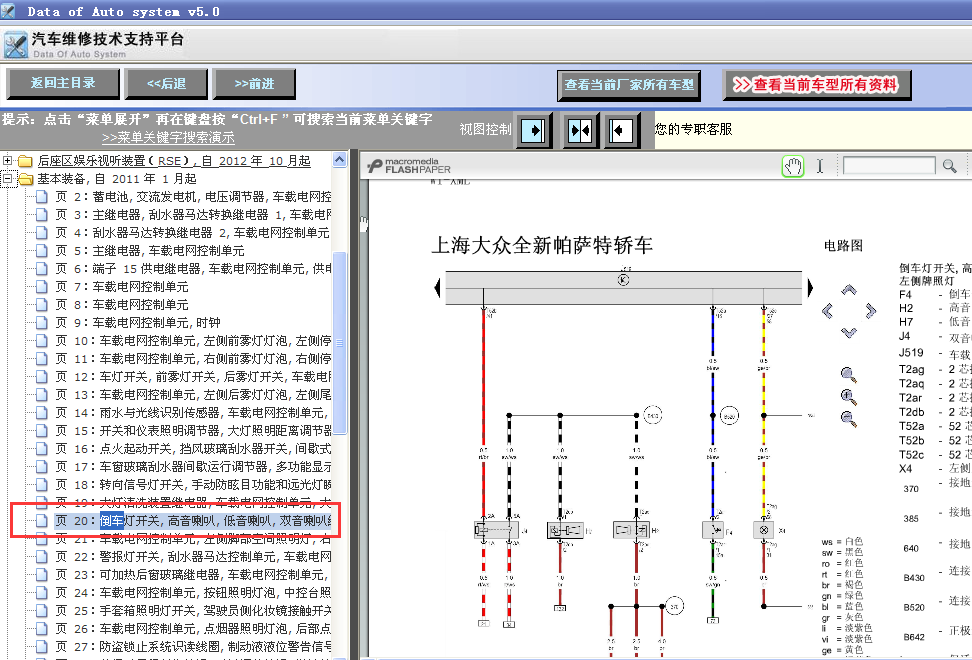Viewport: 972px width, 660px height.
Task: Open 页 6: 端子 15 供电继电器
Action: click(x=193, y=269)
